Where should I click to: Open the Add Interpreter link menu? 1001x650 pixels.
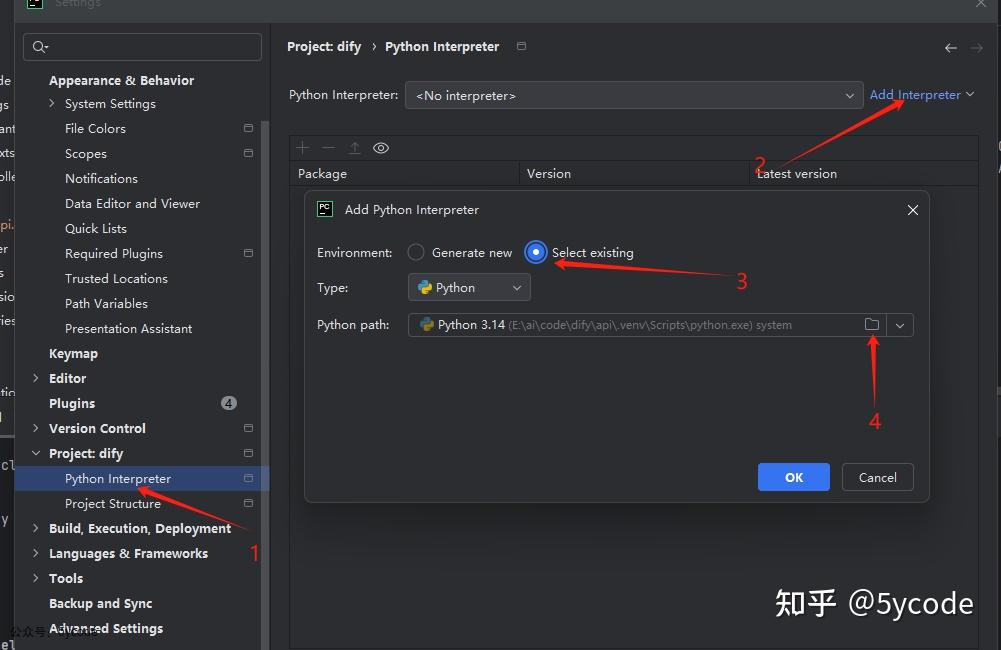[x=922, y=94]
